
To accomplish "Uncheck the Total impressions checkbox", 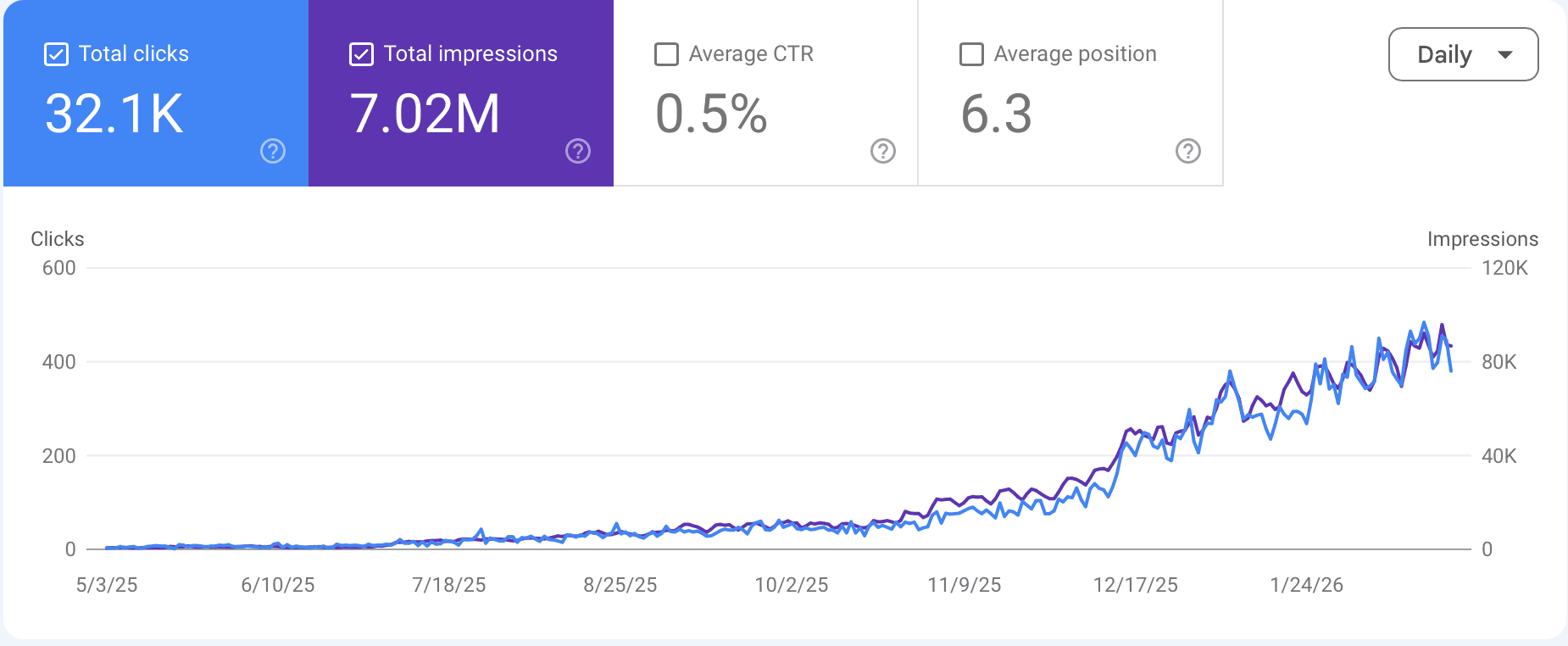I will [361, 53].
